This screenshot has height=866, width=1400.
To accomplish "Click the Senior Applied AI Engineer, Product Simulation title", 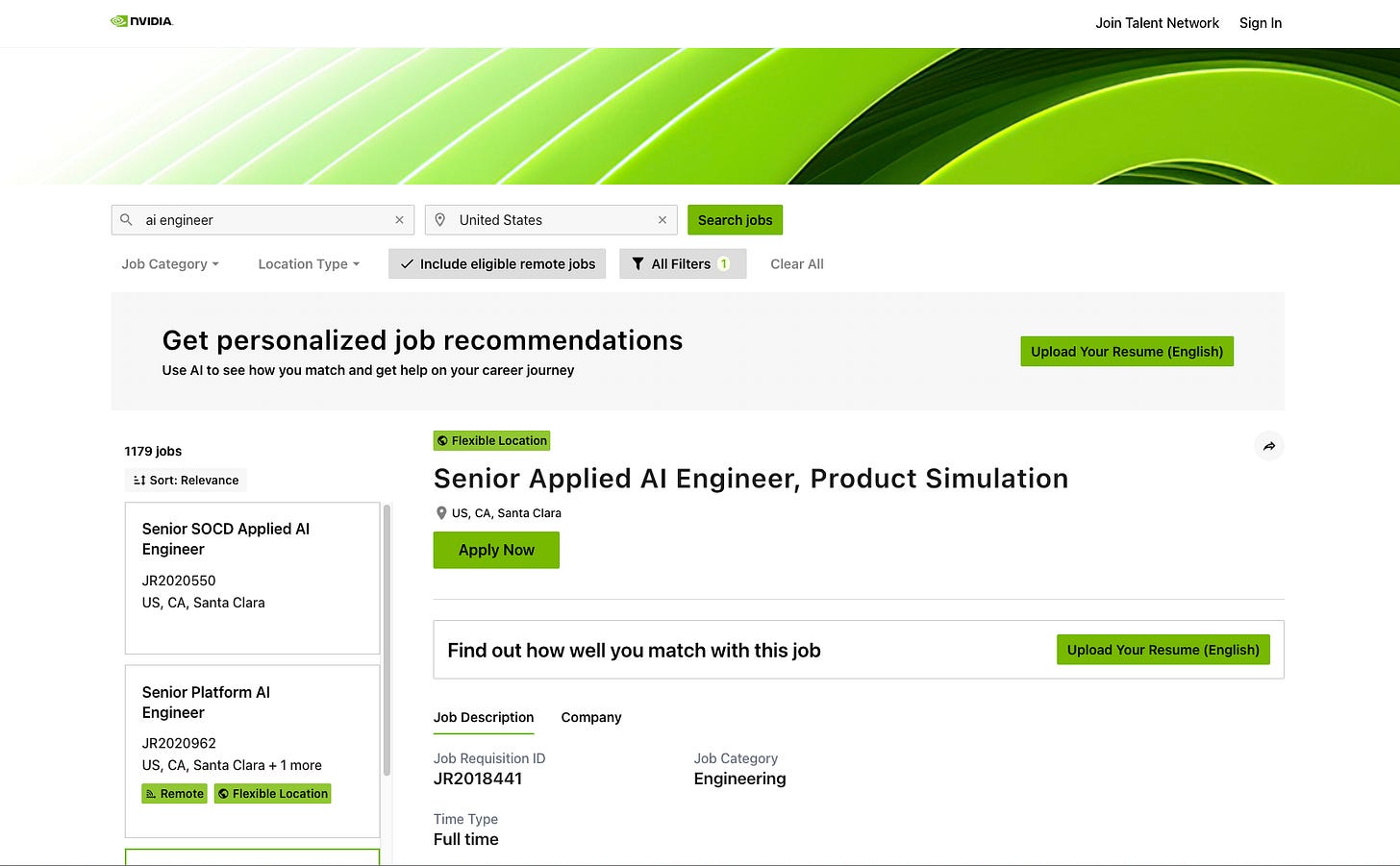I will (751, 479).
